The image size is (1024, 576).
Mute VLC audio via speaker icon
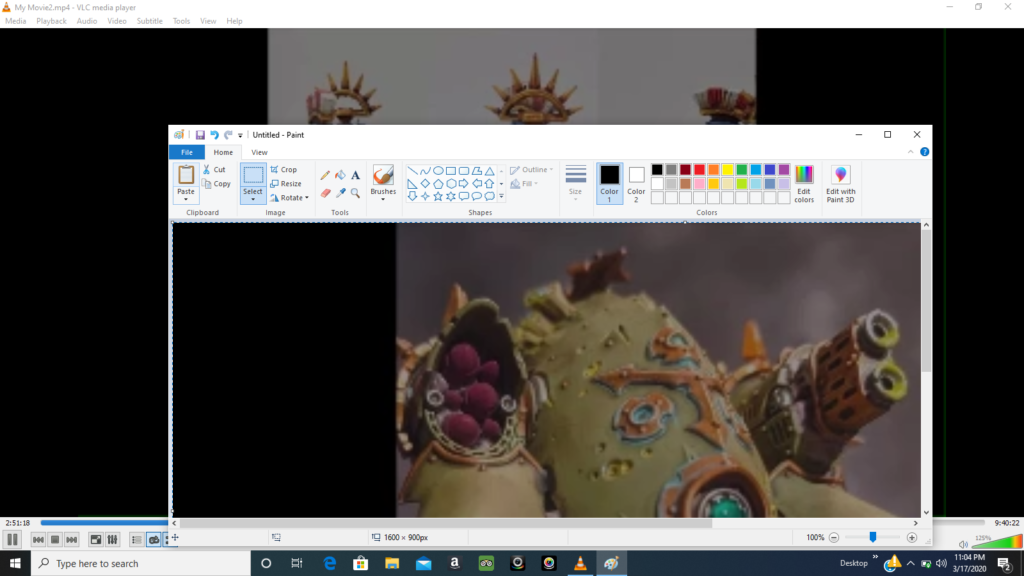pyautogui.click(x=963, y=544)
